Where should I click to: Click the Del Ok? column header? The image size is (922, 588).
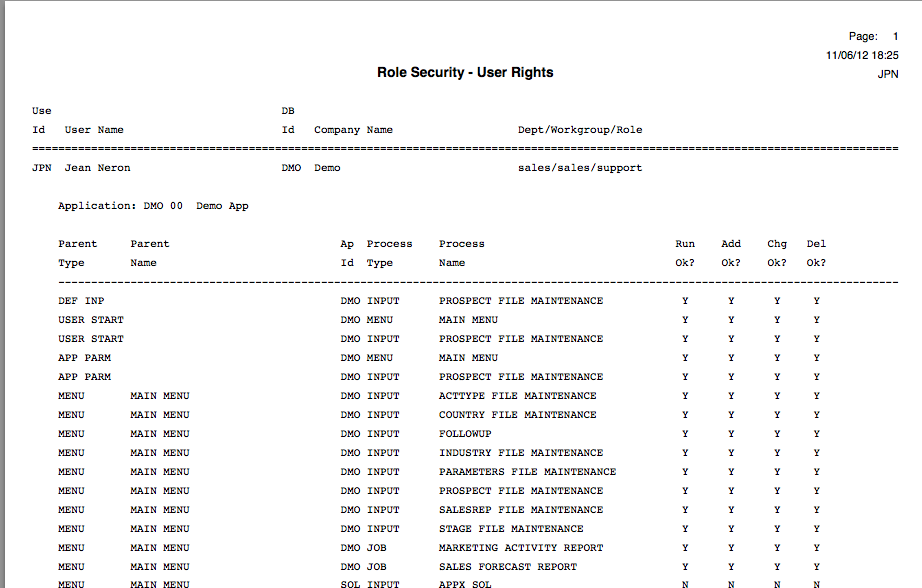(x=816, y=253)
